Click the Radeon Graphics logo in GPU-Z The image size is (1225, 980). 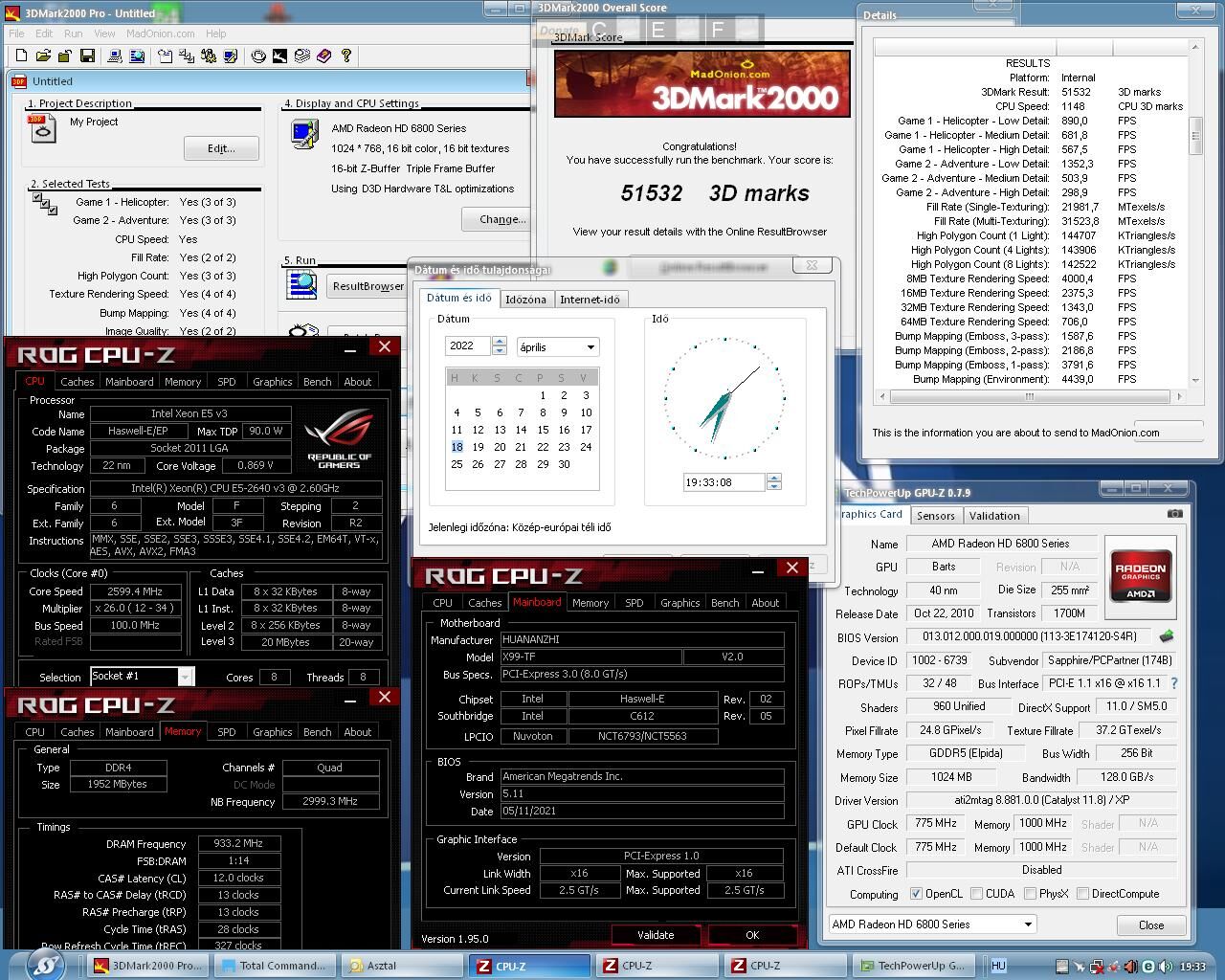pyautogui.click(x=1141, y=575)
